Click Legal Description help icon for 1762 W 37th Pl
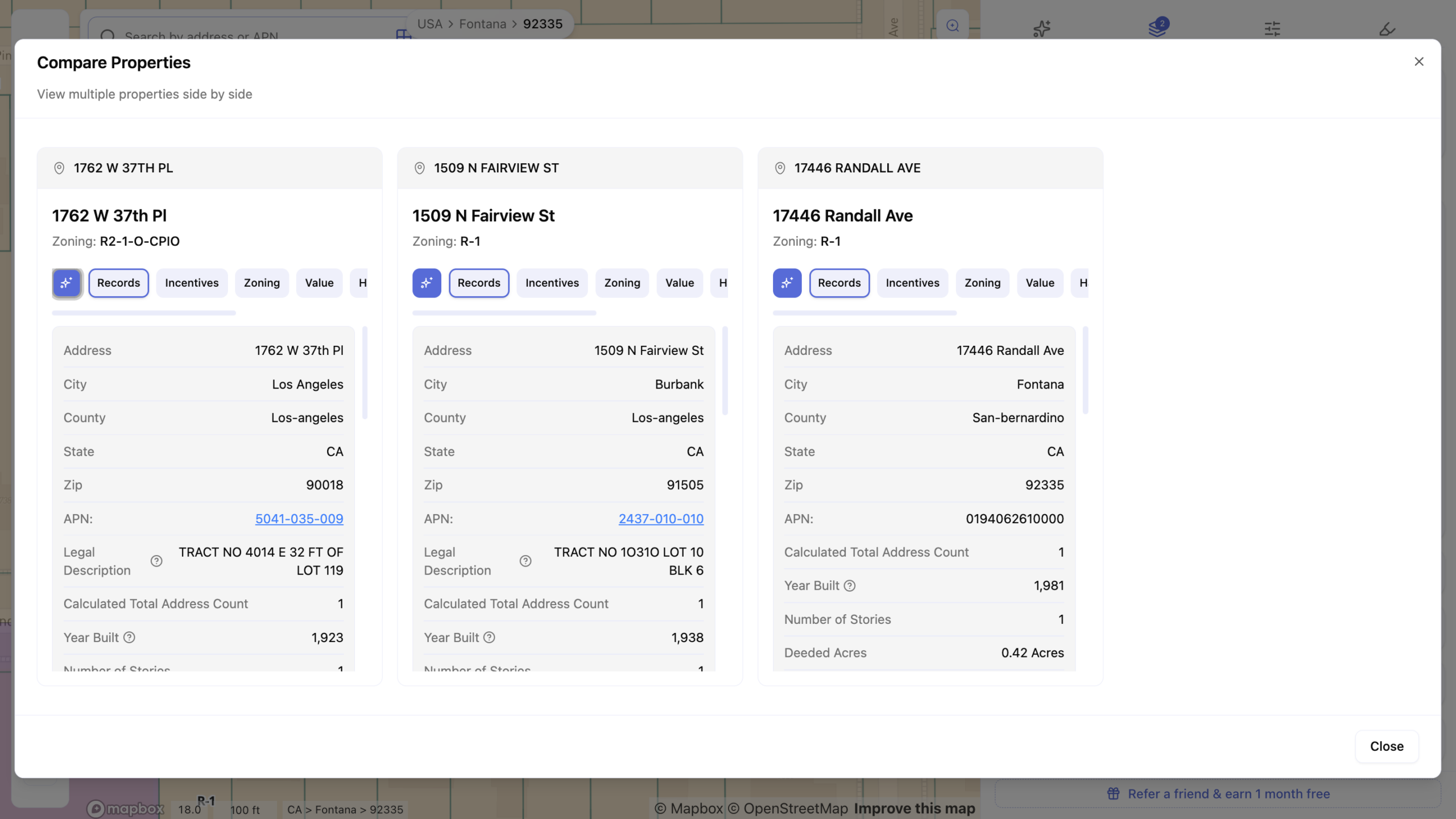The height and width of the screenshot is (819, 1456). [x=156, y=561]
